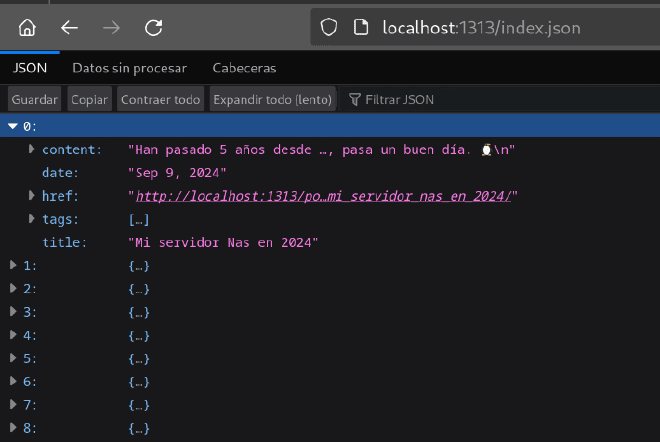The height and width of the screenshot is (442, 660).
Task: Expand array item 4
Action: pyautogui.click(x=13, y=335)
